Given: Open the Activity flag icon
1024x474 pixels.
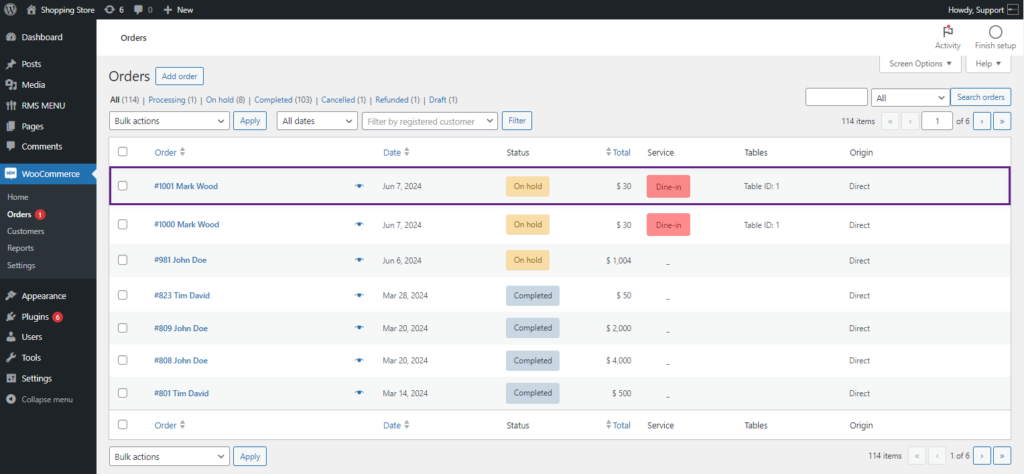Looking at the screenshot, I should point(948,32).
